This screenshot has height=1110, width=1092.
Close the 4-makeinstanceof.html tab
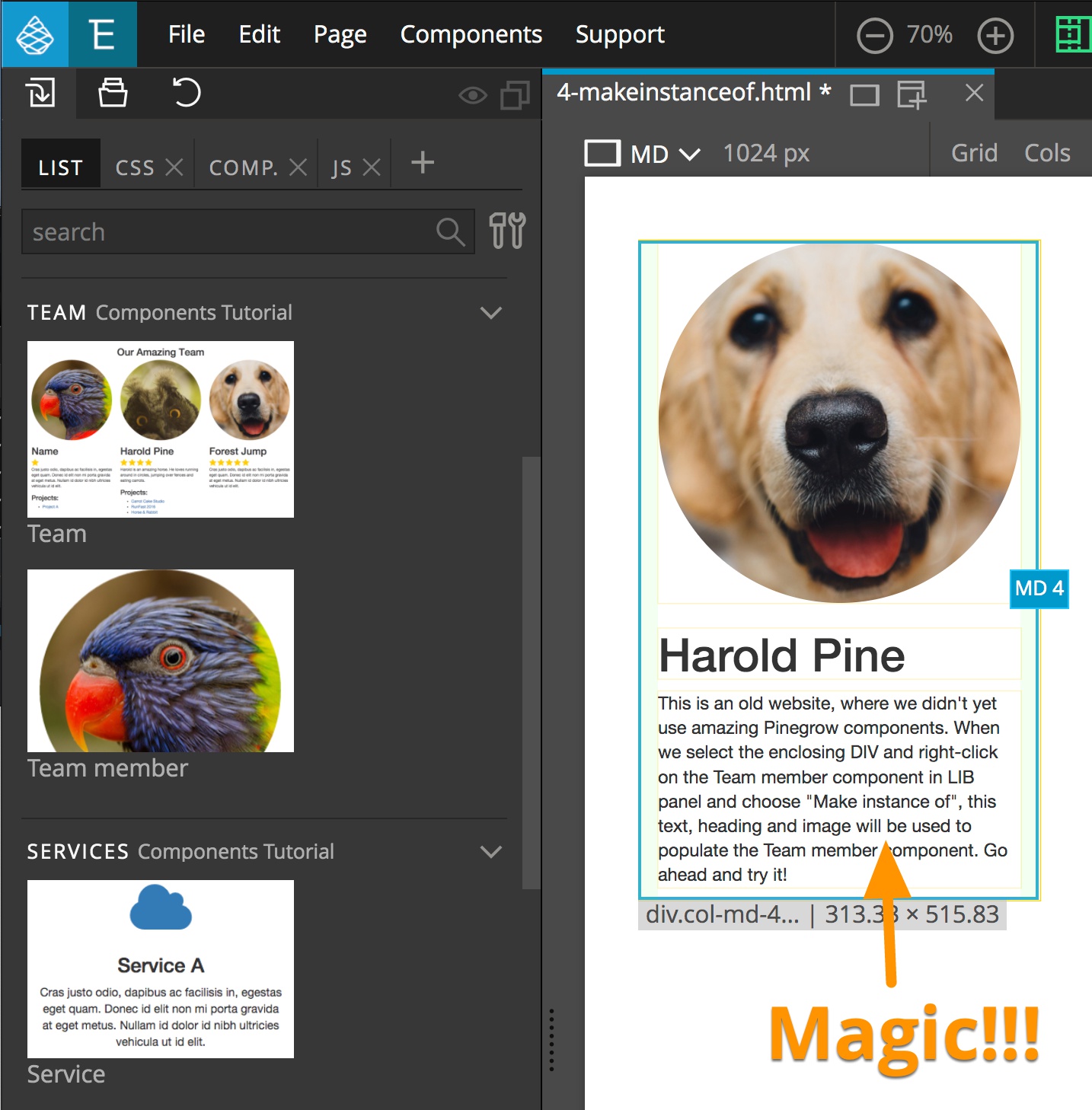[974, 93]
